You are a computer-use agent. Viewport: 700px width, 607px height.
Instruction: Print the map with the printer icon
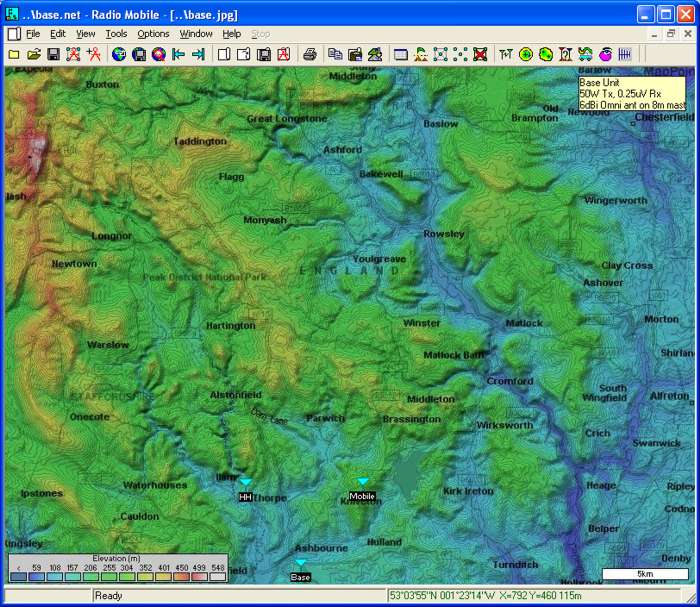tap(310, 54)
